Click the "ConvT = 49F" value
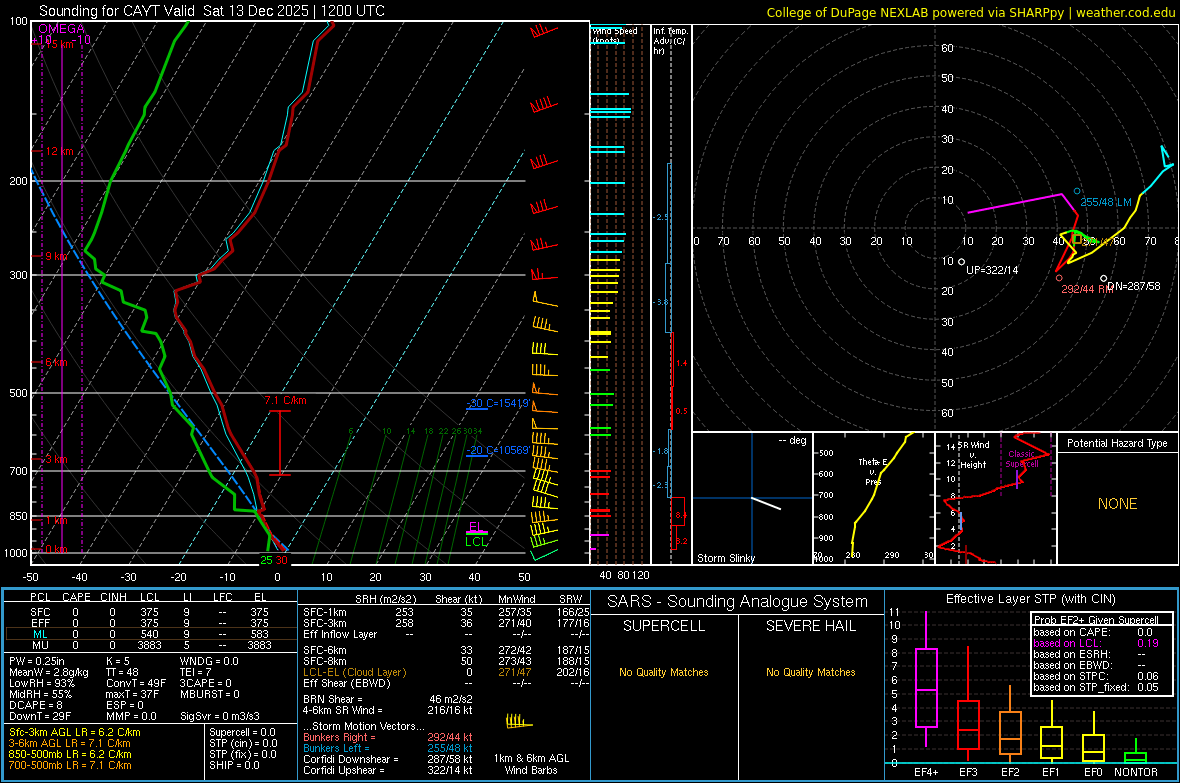This screenshot has width=1180, height=783. click(x=136, y=684)
